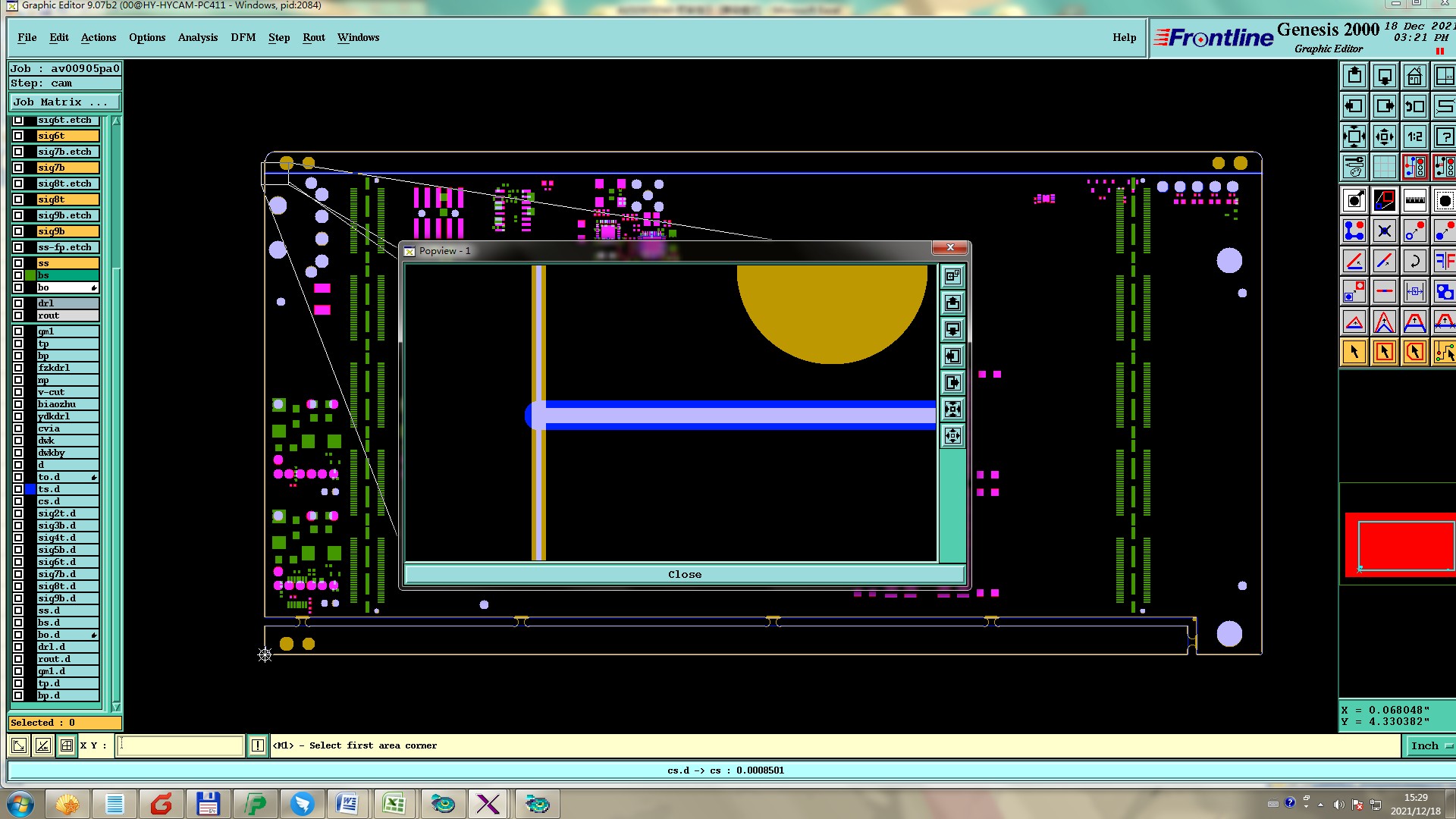The width and height of the screenshot is (1456, 819).
Task: Click the grid display icon
Action: pyautogui.click(x=1384, y=167)
